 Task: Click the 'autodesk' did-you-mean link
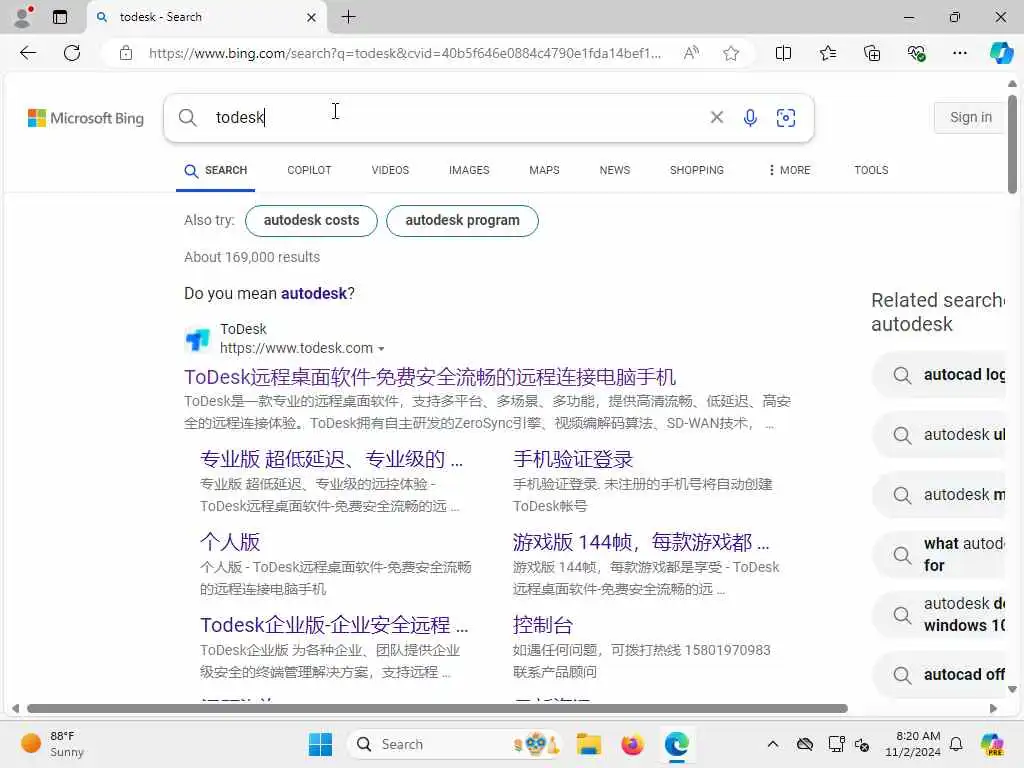313,293
